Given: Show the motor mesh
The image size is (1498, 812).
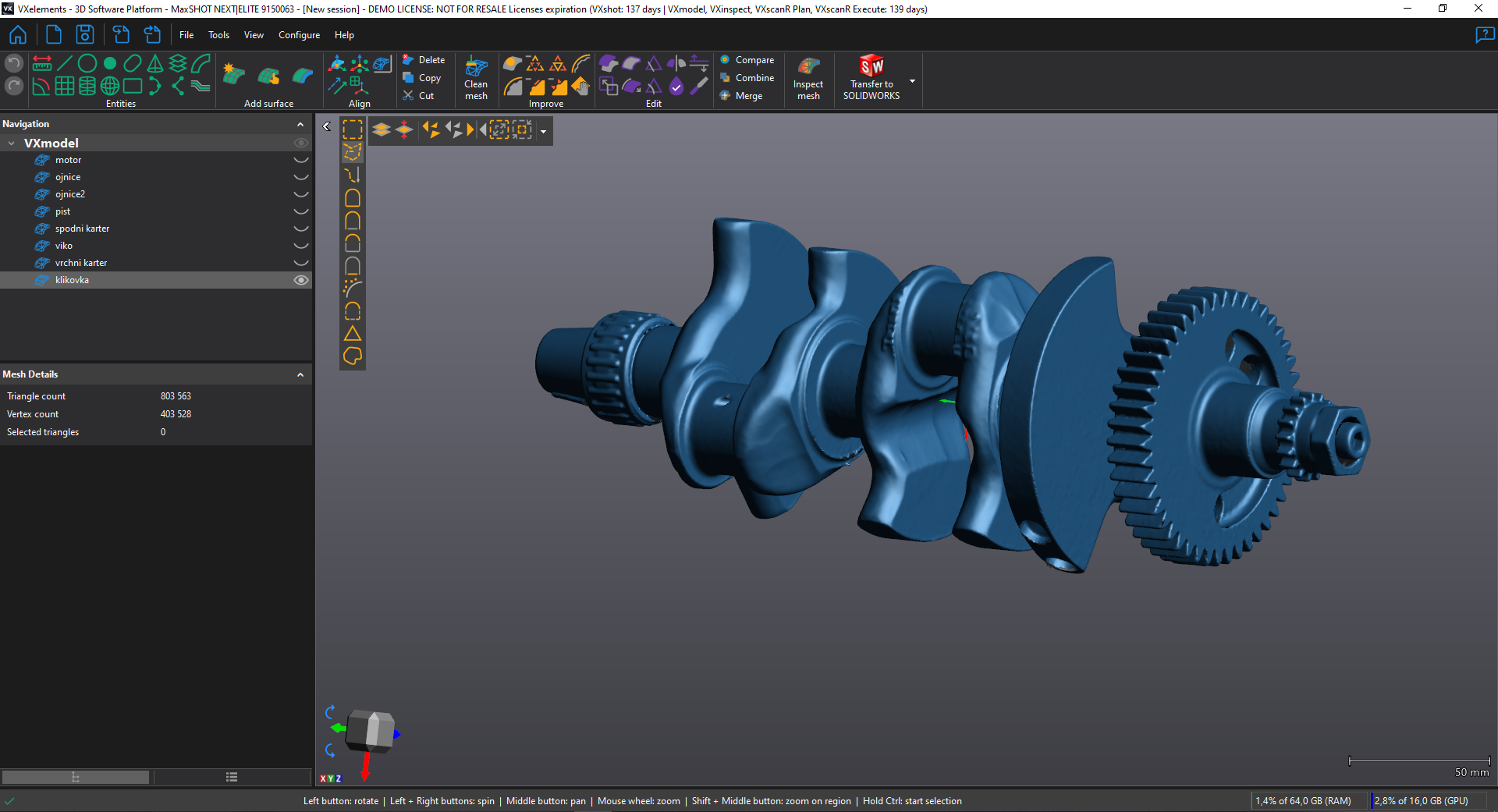Looking at the screenshot, I should pos(300,160).
